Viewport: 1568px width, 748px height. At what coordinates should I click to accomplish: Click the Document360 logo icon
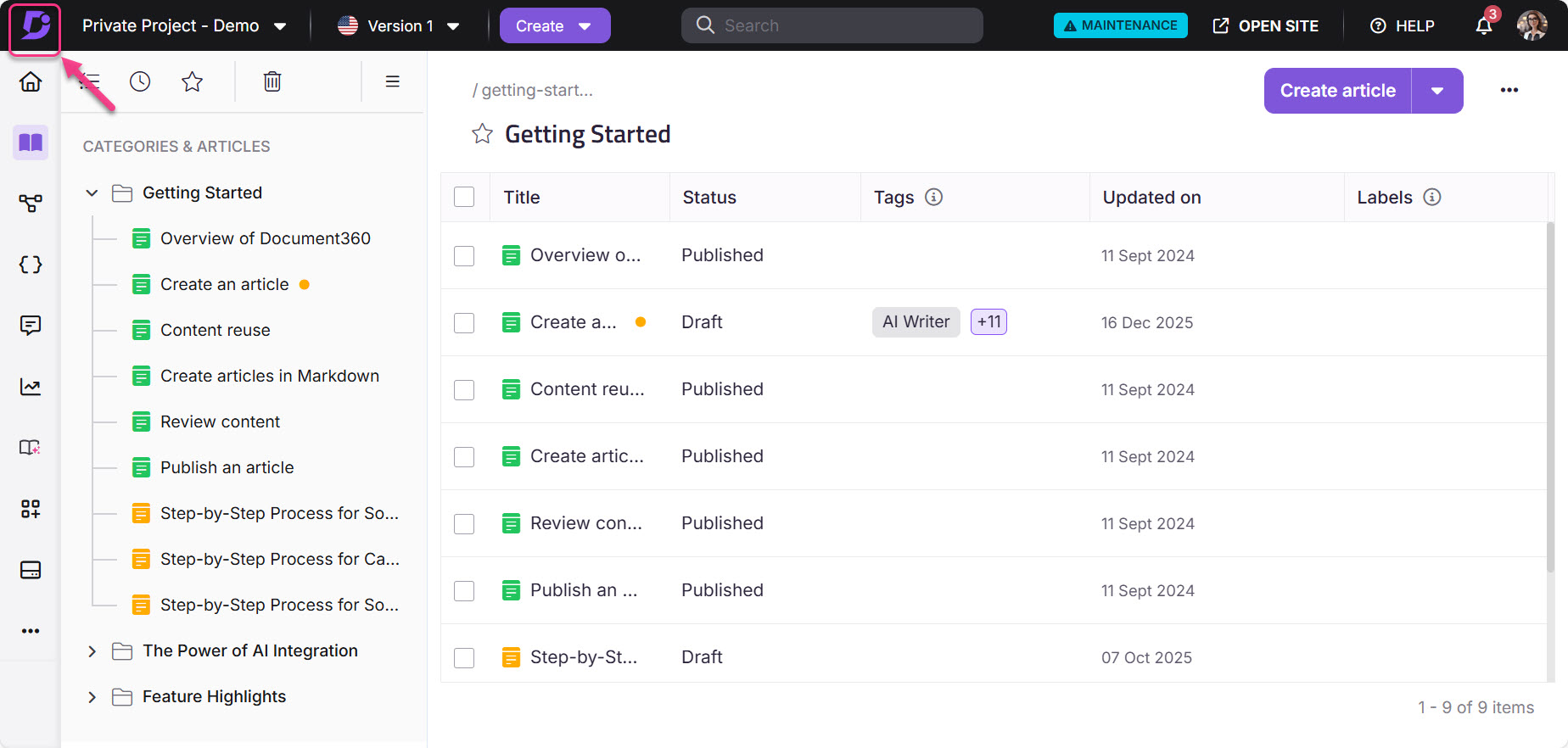click(35, 26)
